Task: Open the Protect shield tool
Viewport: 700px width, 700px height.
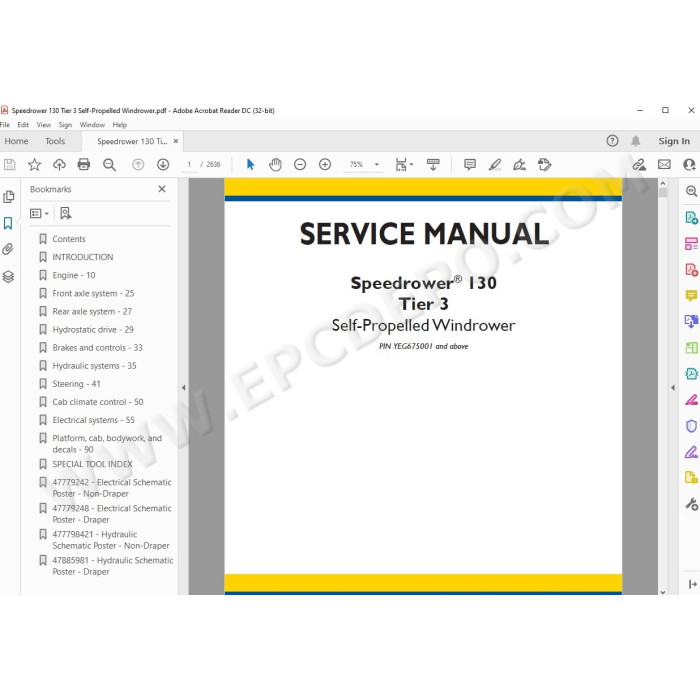Action: point(692,426)
